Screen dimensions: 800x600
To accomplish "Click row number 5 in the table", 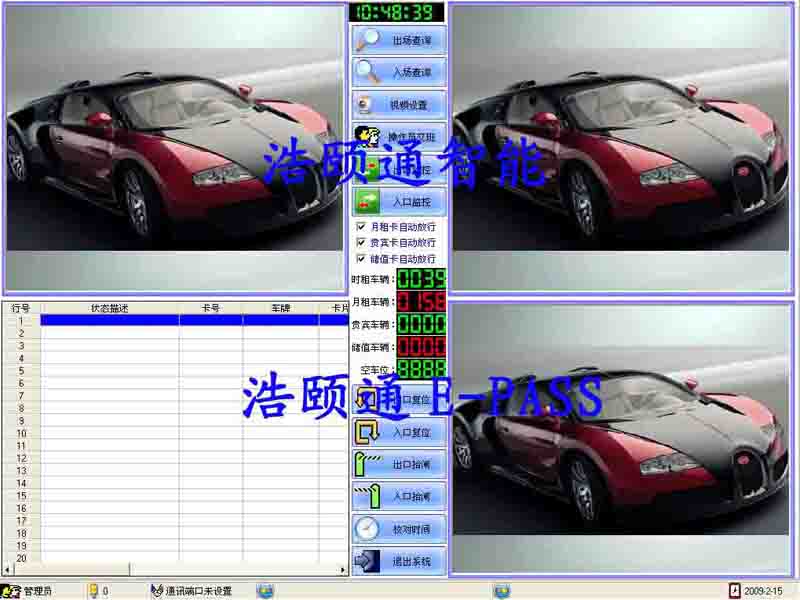I will click(x=21, y=371).
